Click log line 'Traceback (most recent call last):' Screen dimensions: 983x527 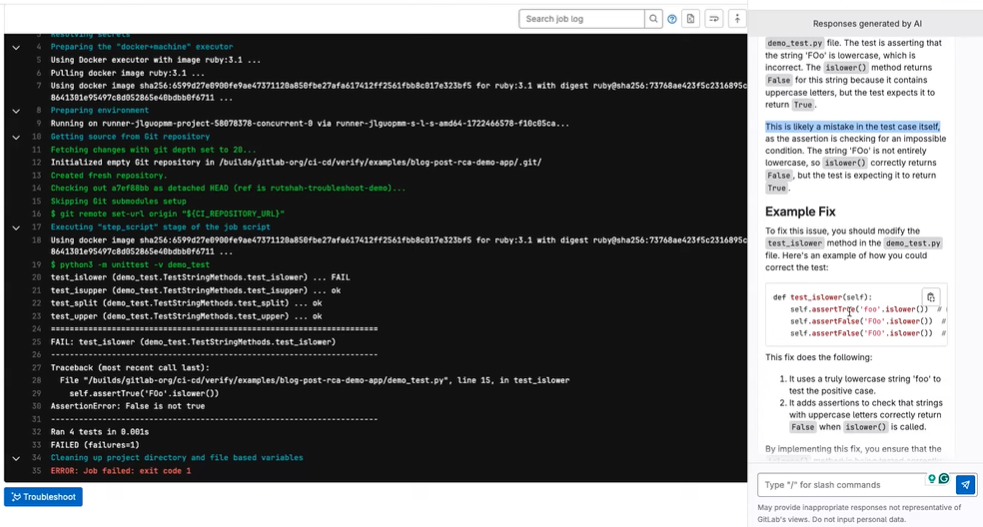pyautogui.click(x=130, y=368)
